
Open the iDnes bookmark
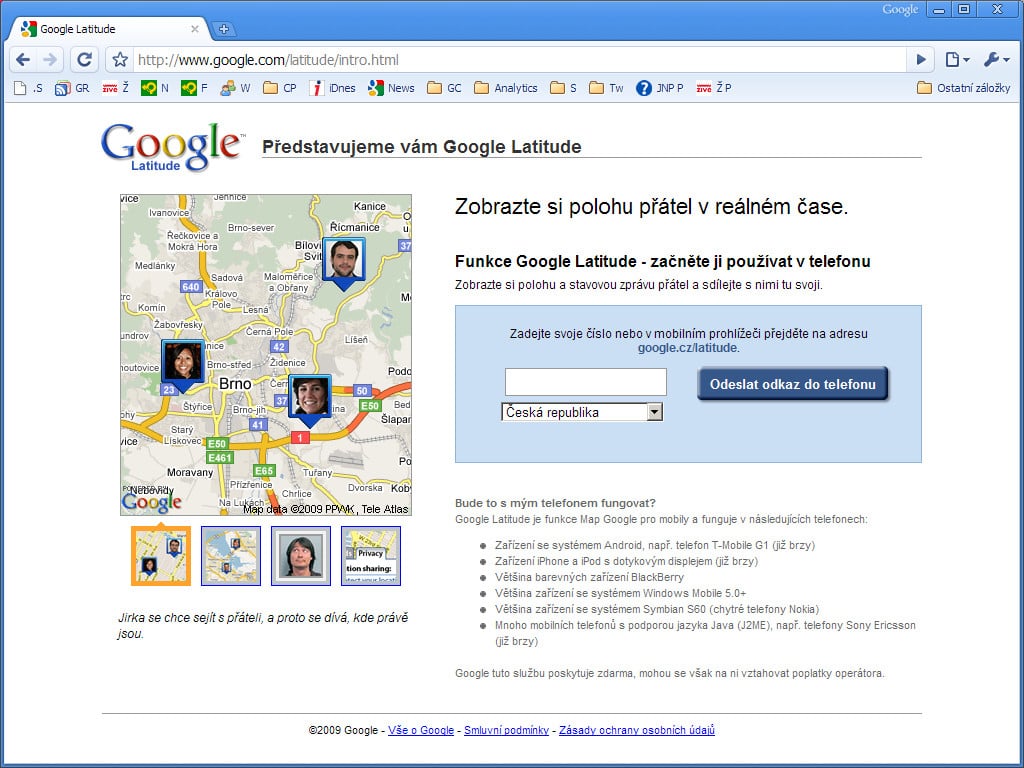[x=334, y=88]
